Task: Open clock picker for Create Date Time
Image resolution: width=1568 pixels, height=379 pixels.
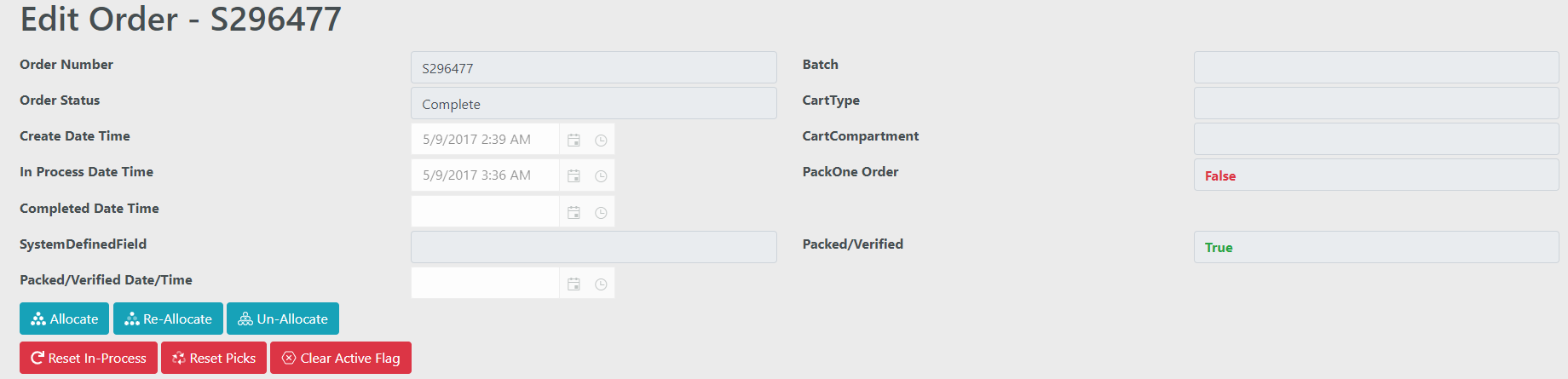Action: [x=601, y=140]
